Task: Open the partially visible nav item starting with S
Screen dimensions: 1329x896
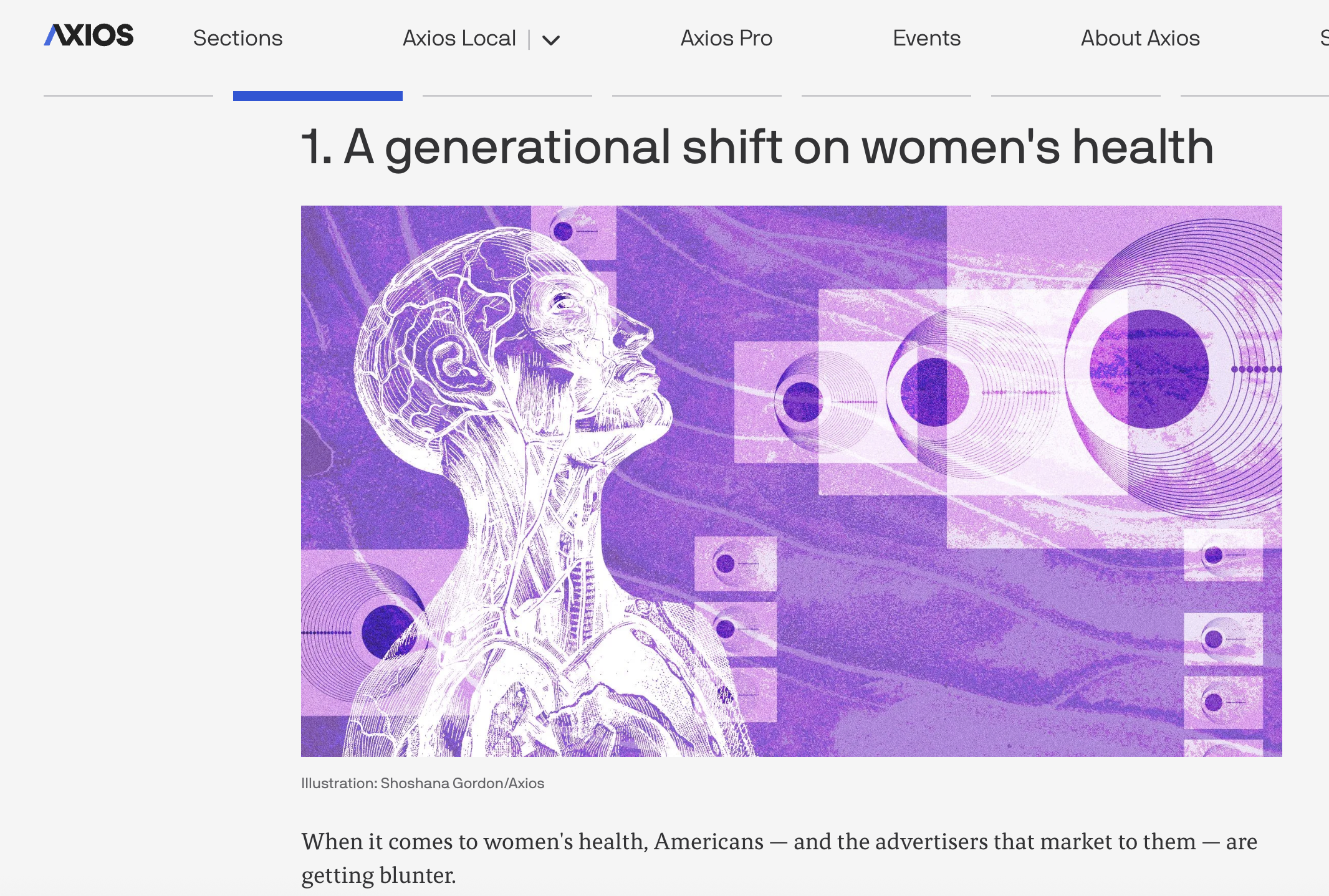Action: [x=1323, y=38]
